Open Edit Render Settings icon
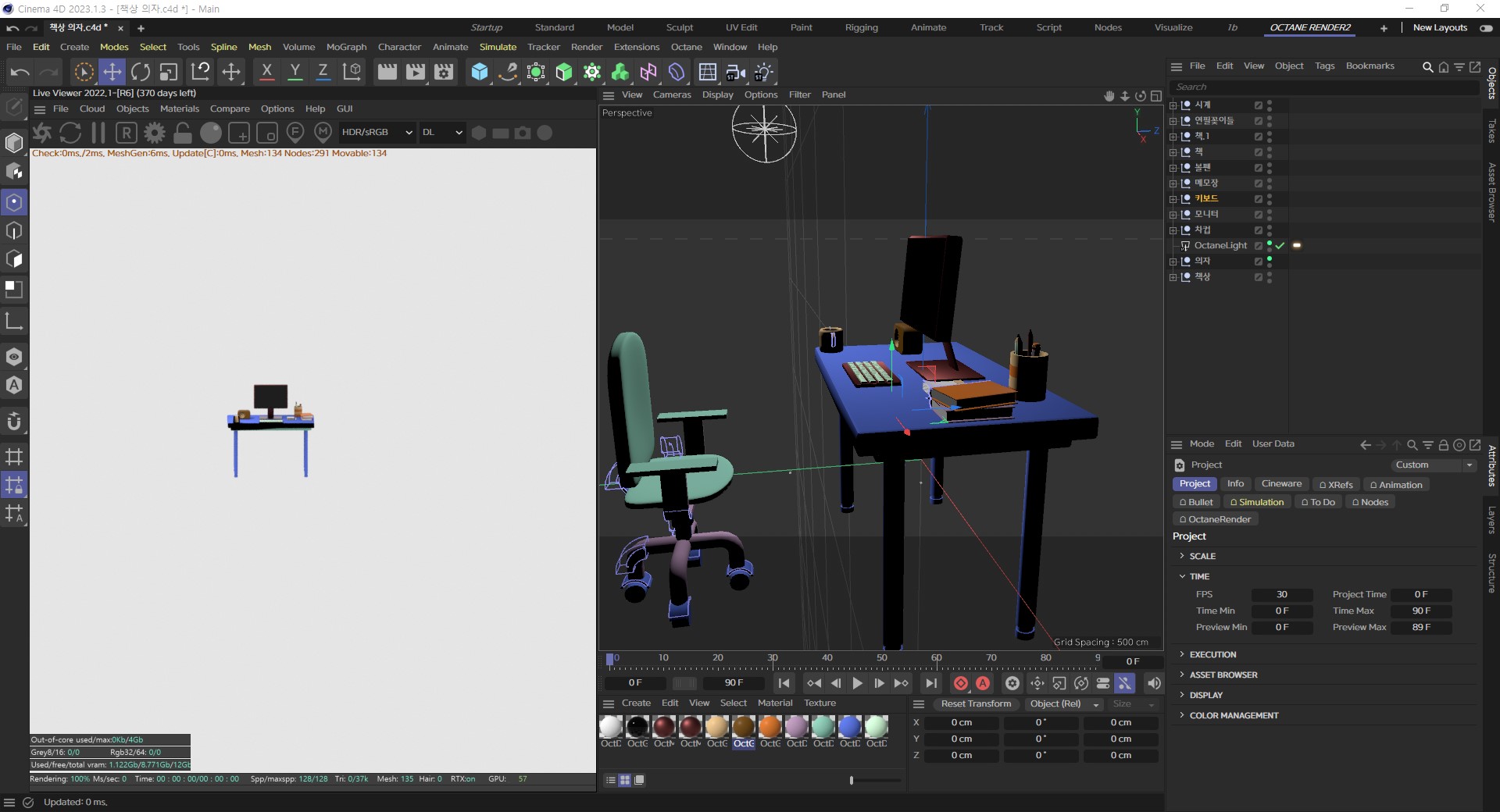This screenshot has width=1500, height=812. tap(444, 72)
